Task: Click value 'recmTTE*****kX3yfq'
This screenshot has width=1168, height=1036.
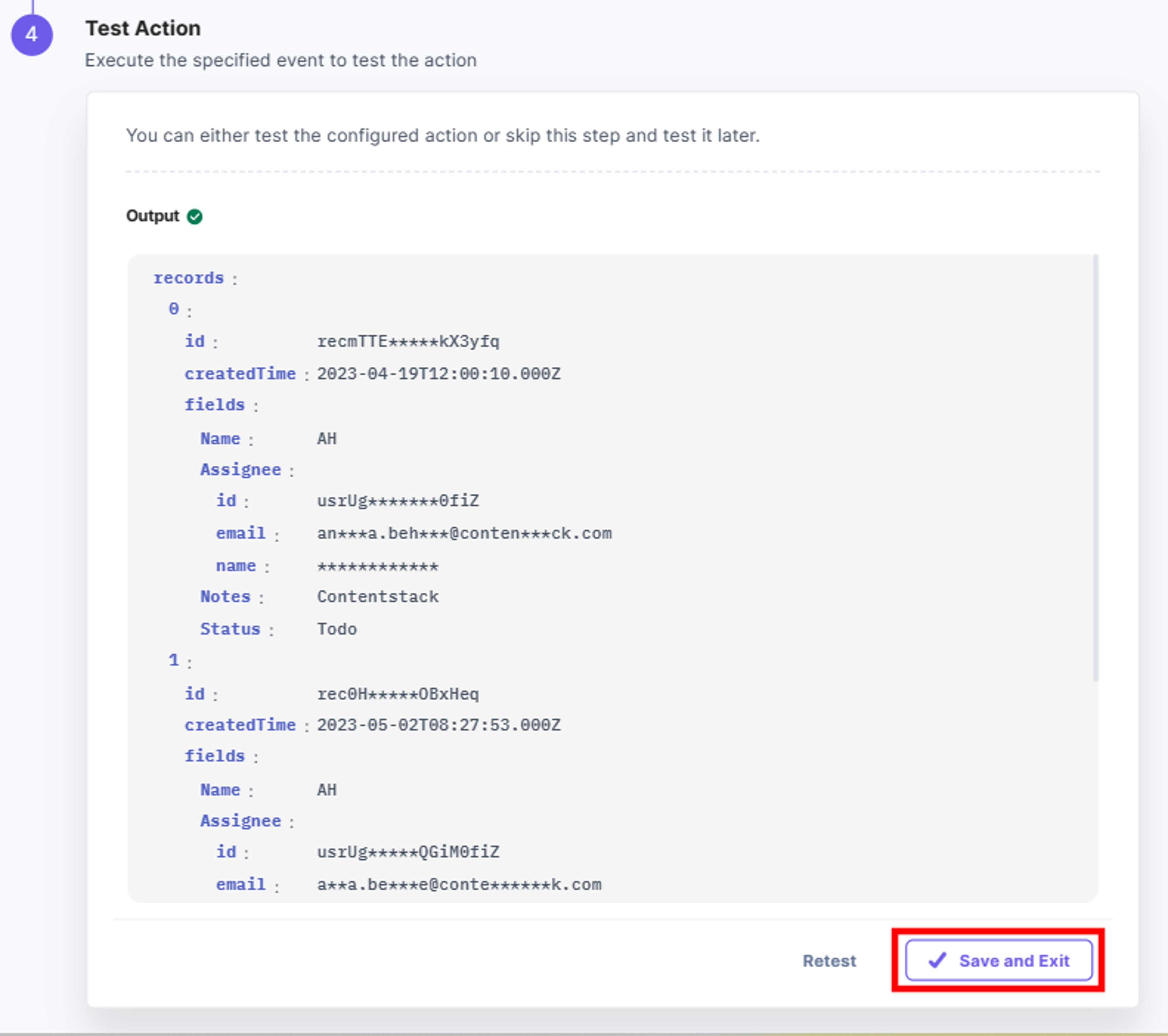Action: 408,341
